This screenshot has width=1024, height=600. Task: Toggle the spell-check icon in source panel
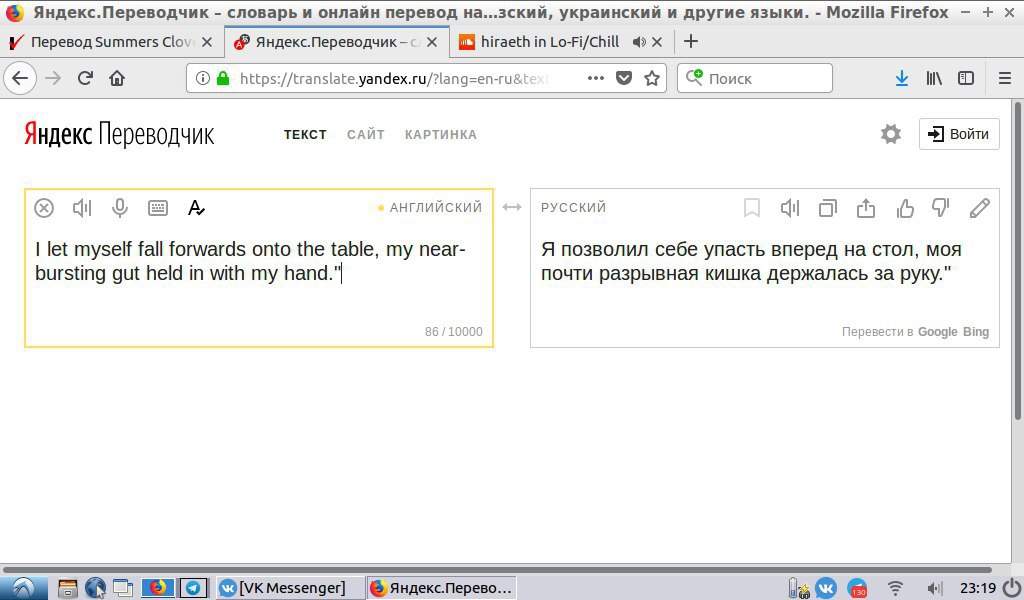coord(196,208)
